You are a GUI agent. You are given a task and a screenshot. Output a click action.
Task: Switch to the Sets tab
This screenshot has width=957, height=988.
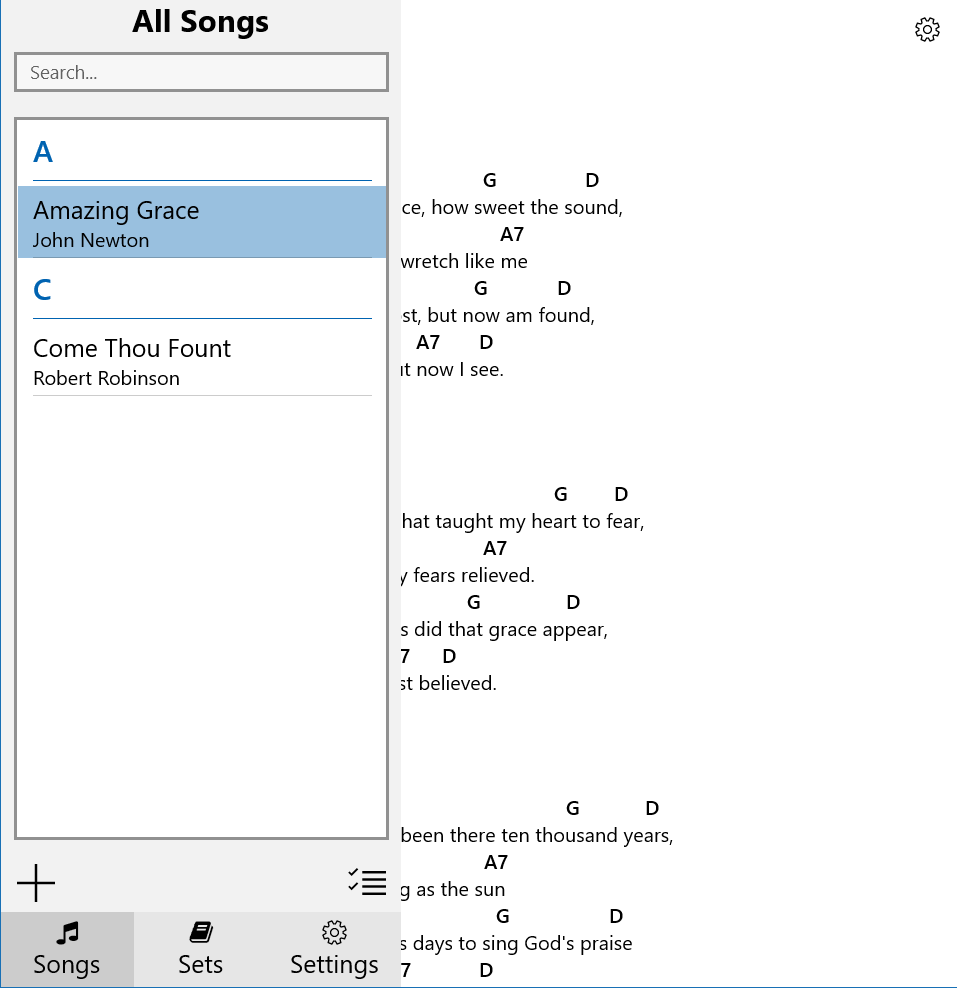coord(200,948)
